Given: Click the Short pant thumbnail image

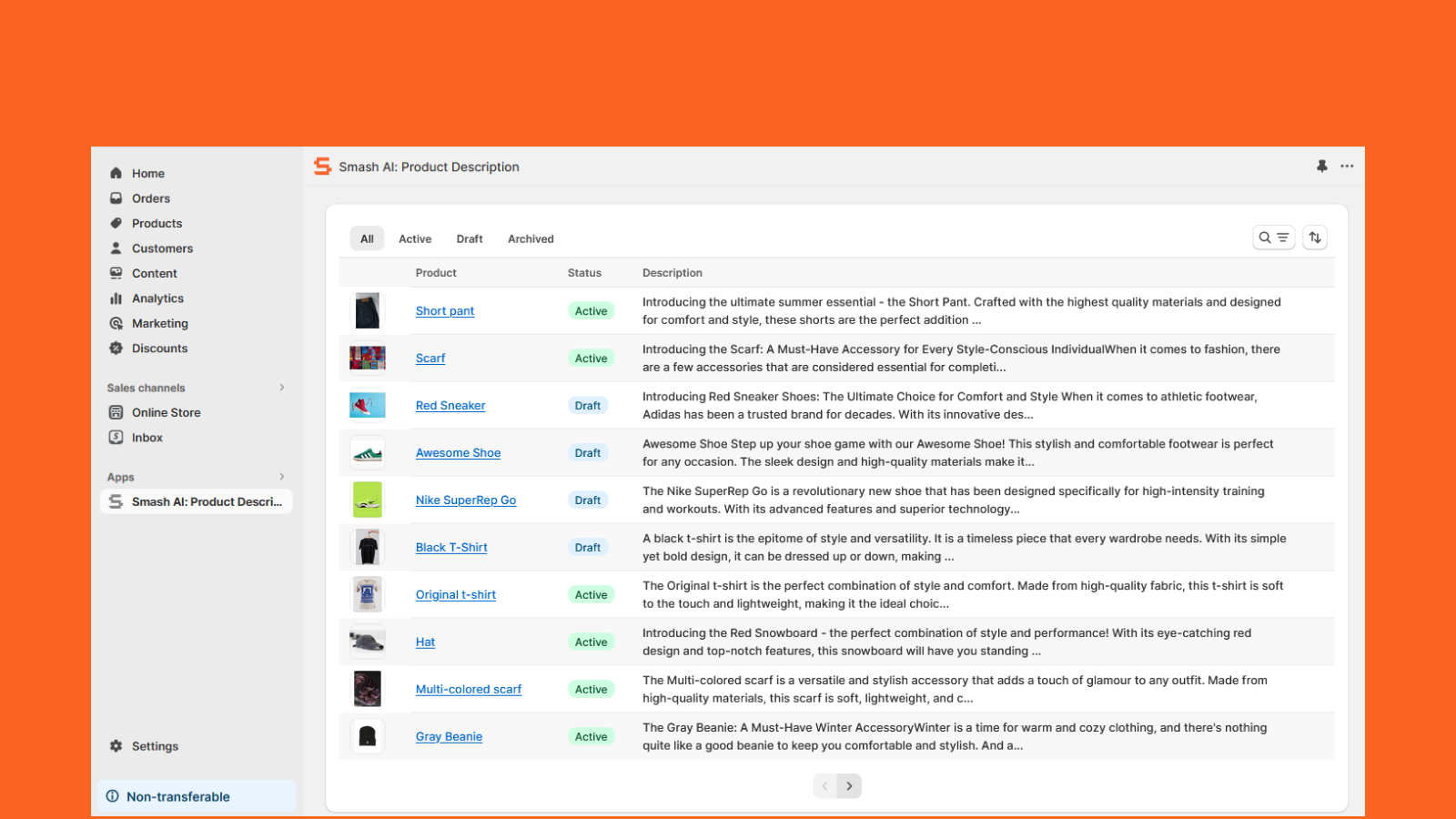Looking at the screenshot, I should [x=368, y=311].
